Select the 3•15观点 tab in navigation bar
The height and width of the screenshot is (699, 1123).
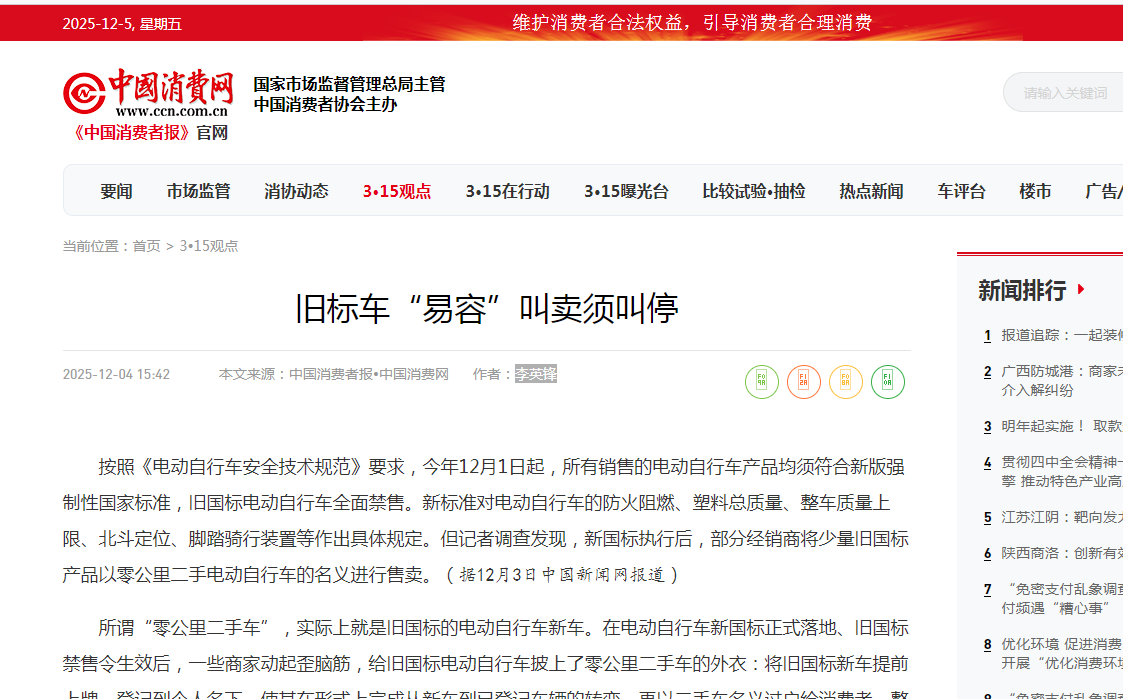(397, 191)
